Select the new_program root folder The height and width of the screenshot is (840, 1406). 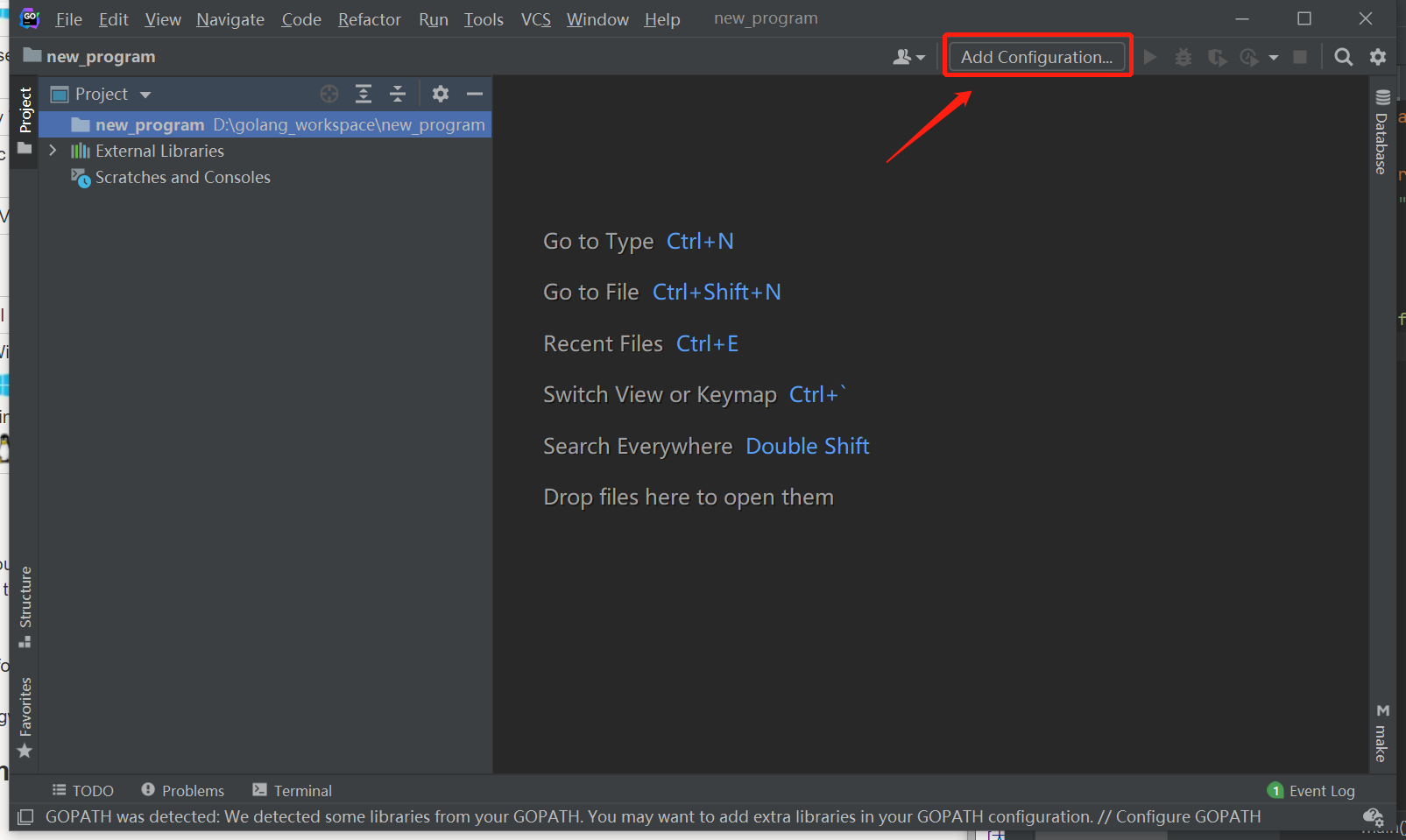[265, 124]
